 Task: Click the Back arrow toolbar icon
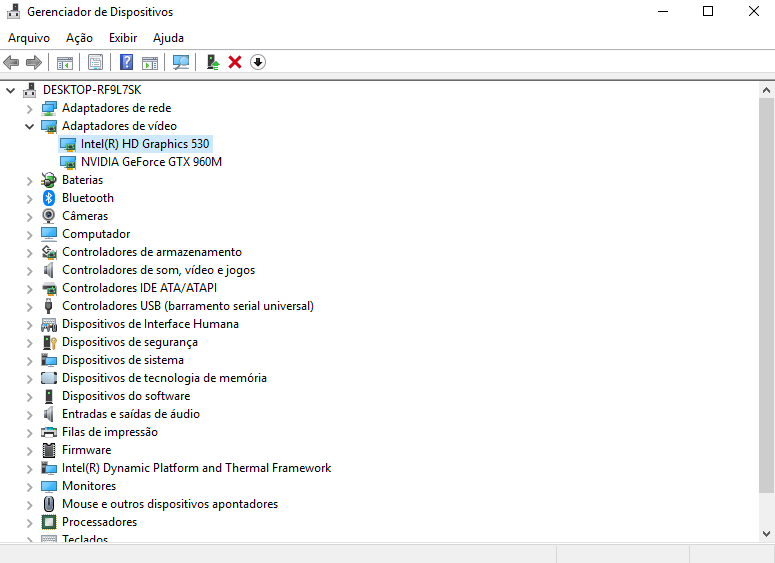[11, 62]
